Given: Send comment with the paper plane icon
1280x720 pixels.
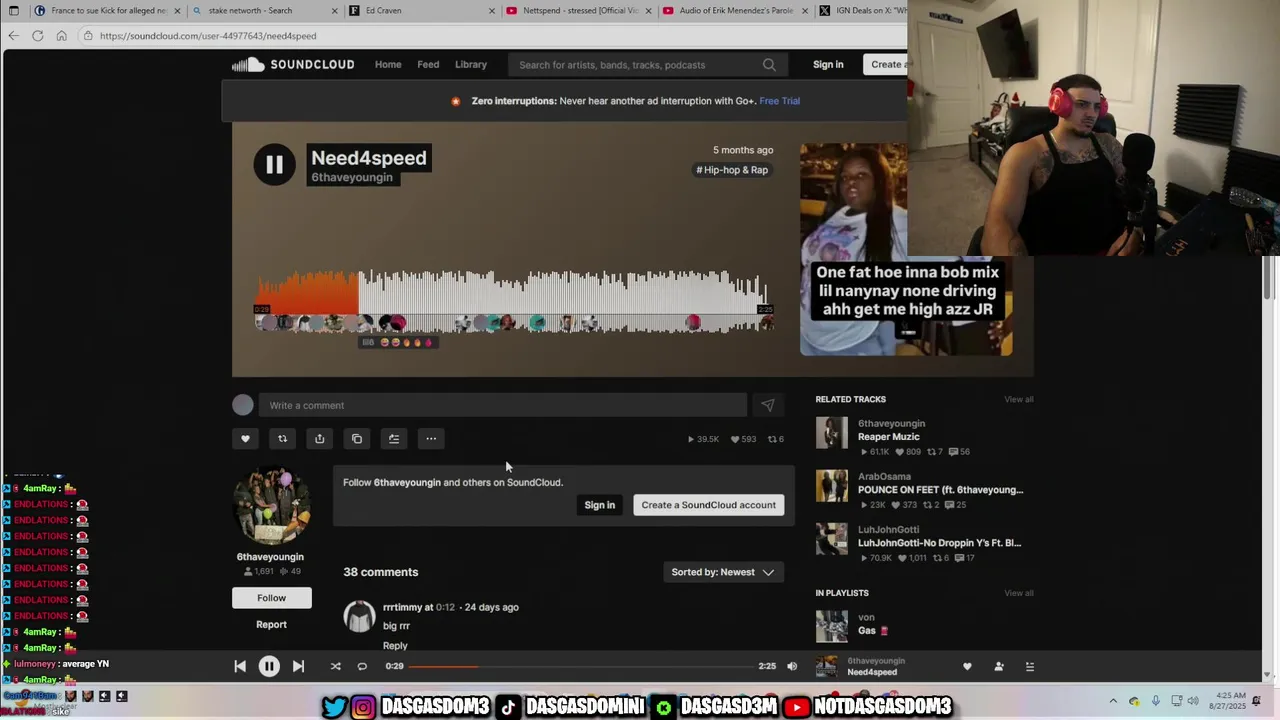Looking at the screenshot, I should 767,405.
